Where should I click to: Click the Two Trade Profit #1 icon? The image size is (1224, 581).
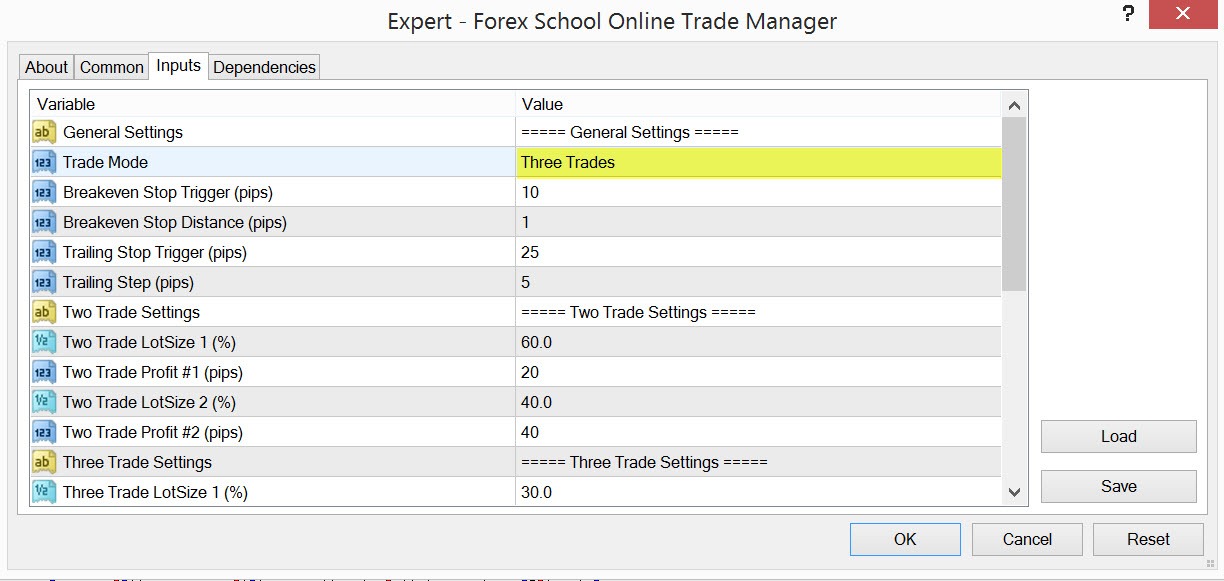point(44,372)
